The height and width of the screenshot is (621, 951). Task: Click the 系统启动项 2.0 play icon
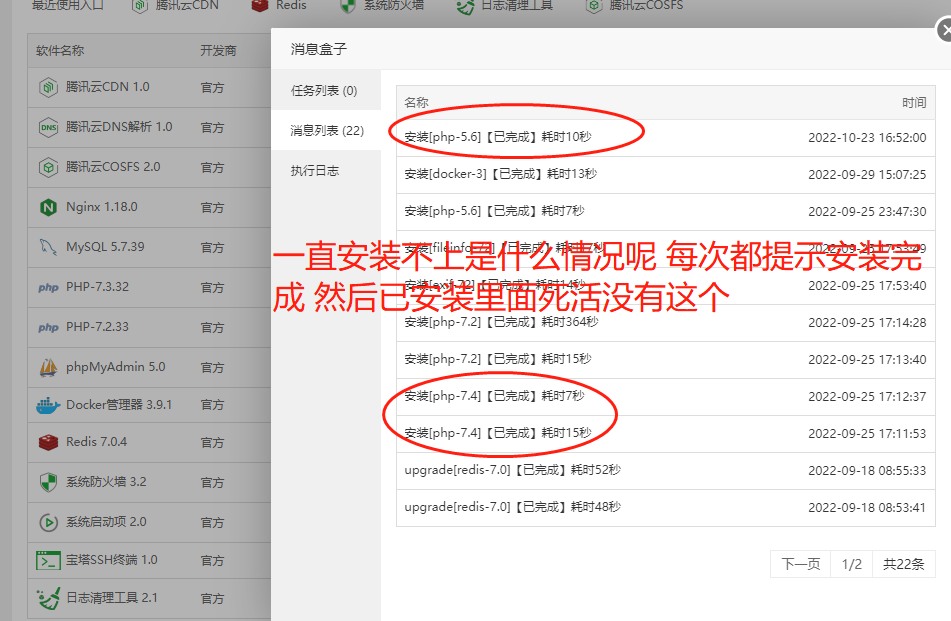(48, 522)
